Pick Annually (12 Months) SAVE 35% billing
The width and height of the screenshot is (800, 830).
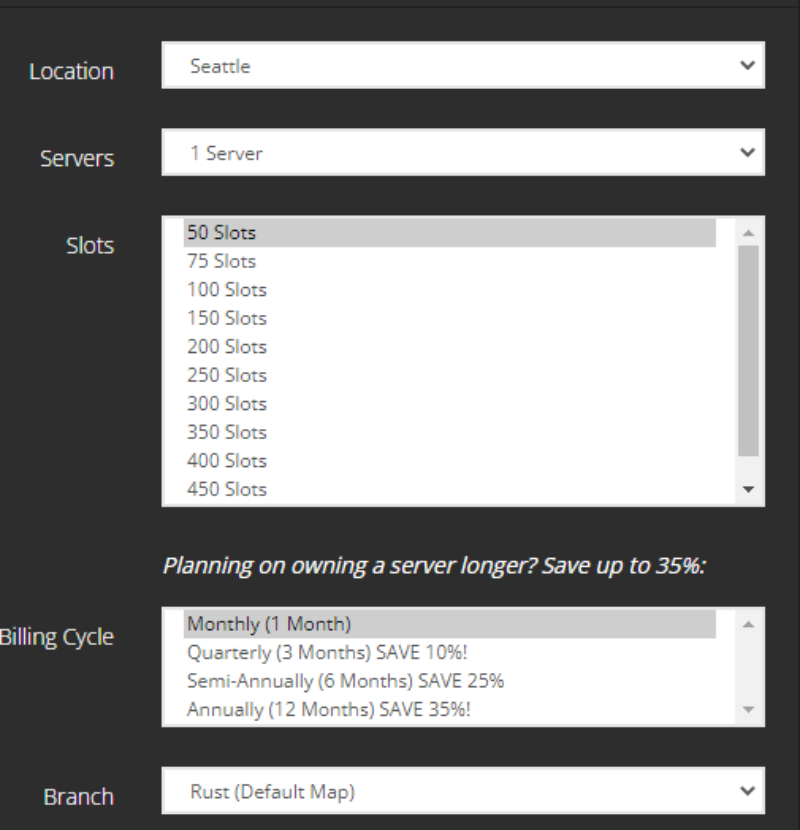[450, 710]
